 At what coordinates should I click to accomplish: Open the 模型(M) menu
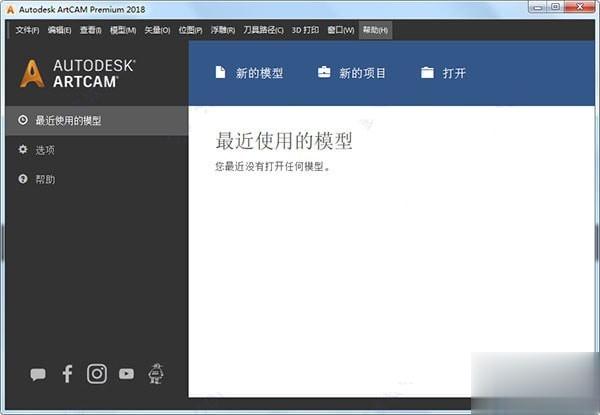tap(123, 30)
